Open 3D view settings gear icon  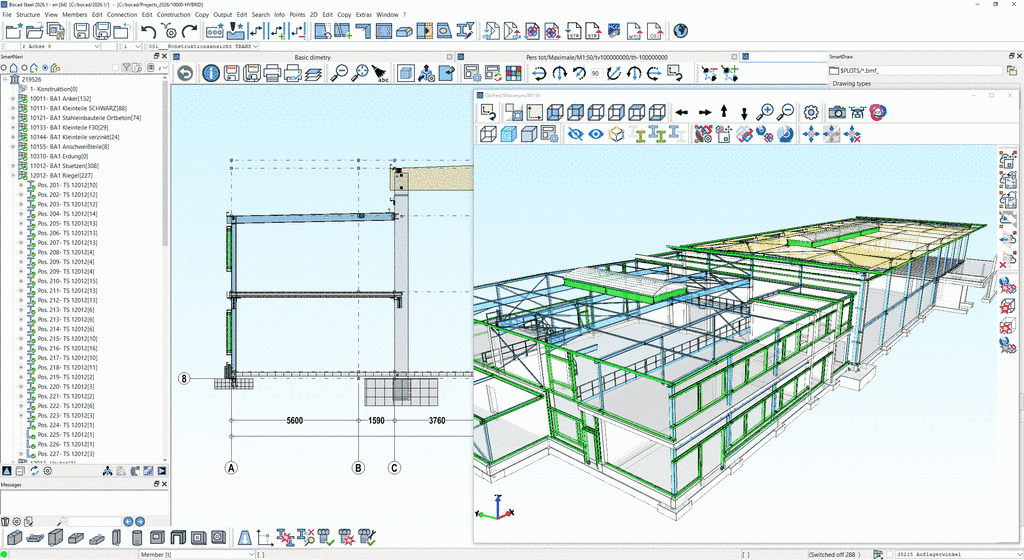click(811, 112)
